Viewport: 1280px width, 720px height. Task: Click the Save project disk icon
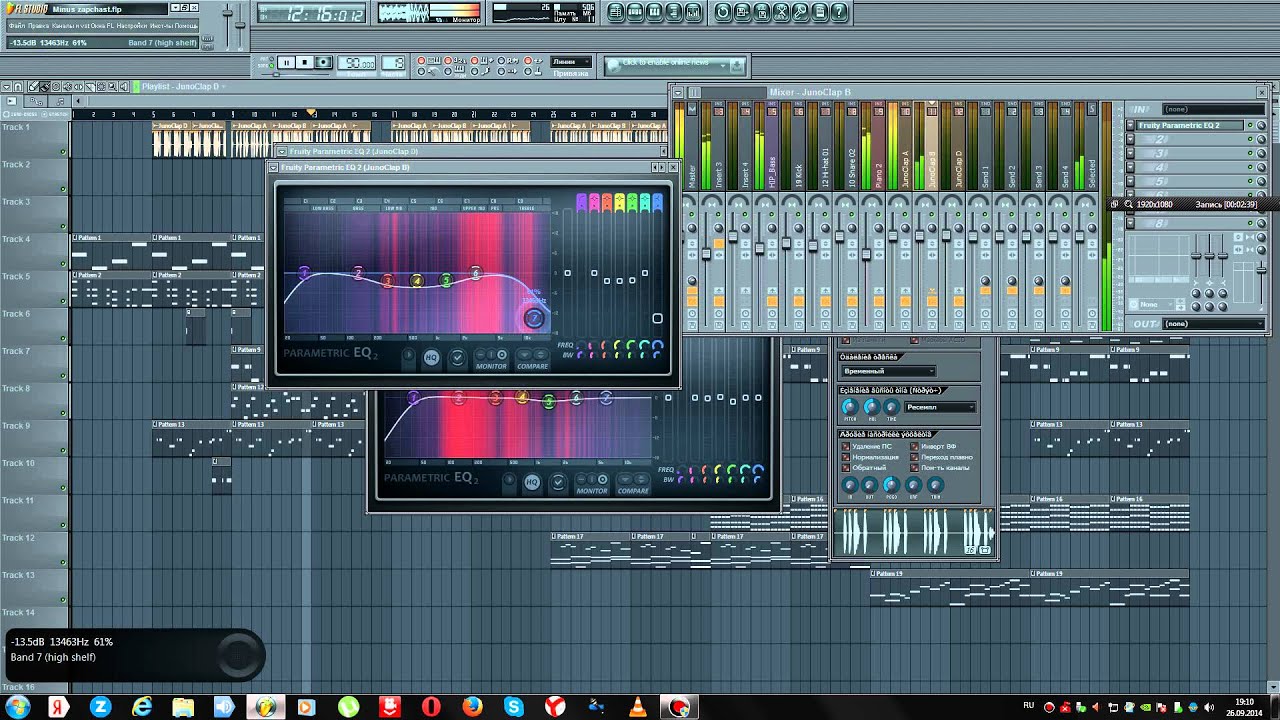point(743,13)
